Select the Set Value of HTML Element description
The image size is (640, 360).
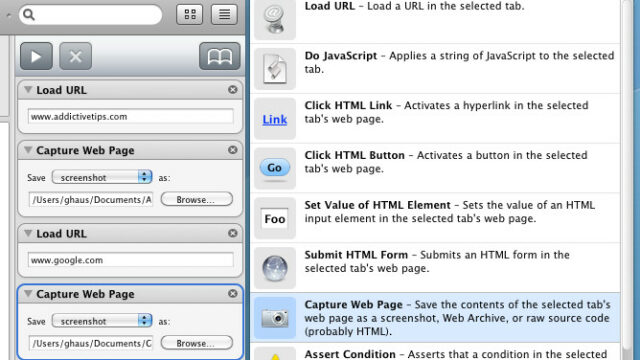pos(449,211)
